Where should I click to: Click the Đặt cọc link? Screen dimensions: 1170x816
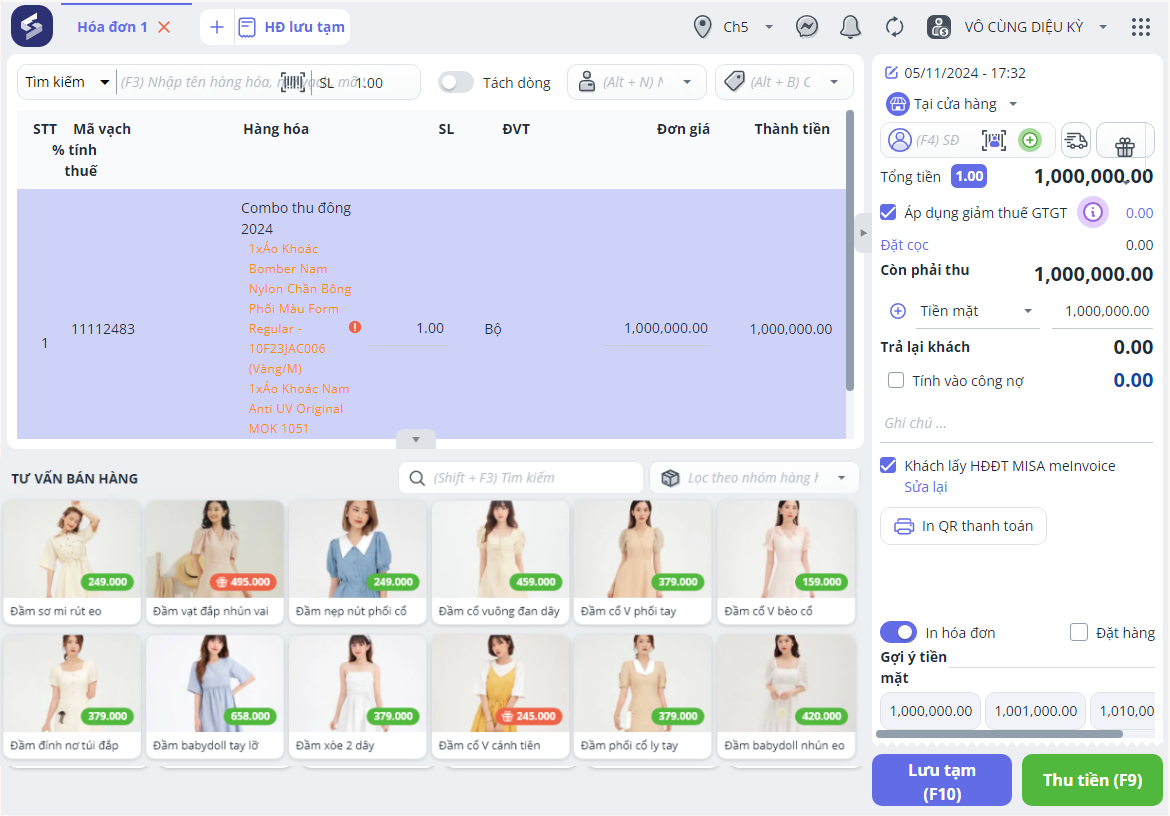coord(904,245)
